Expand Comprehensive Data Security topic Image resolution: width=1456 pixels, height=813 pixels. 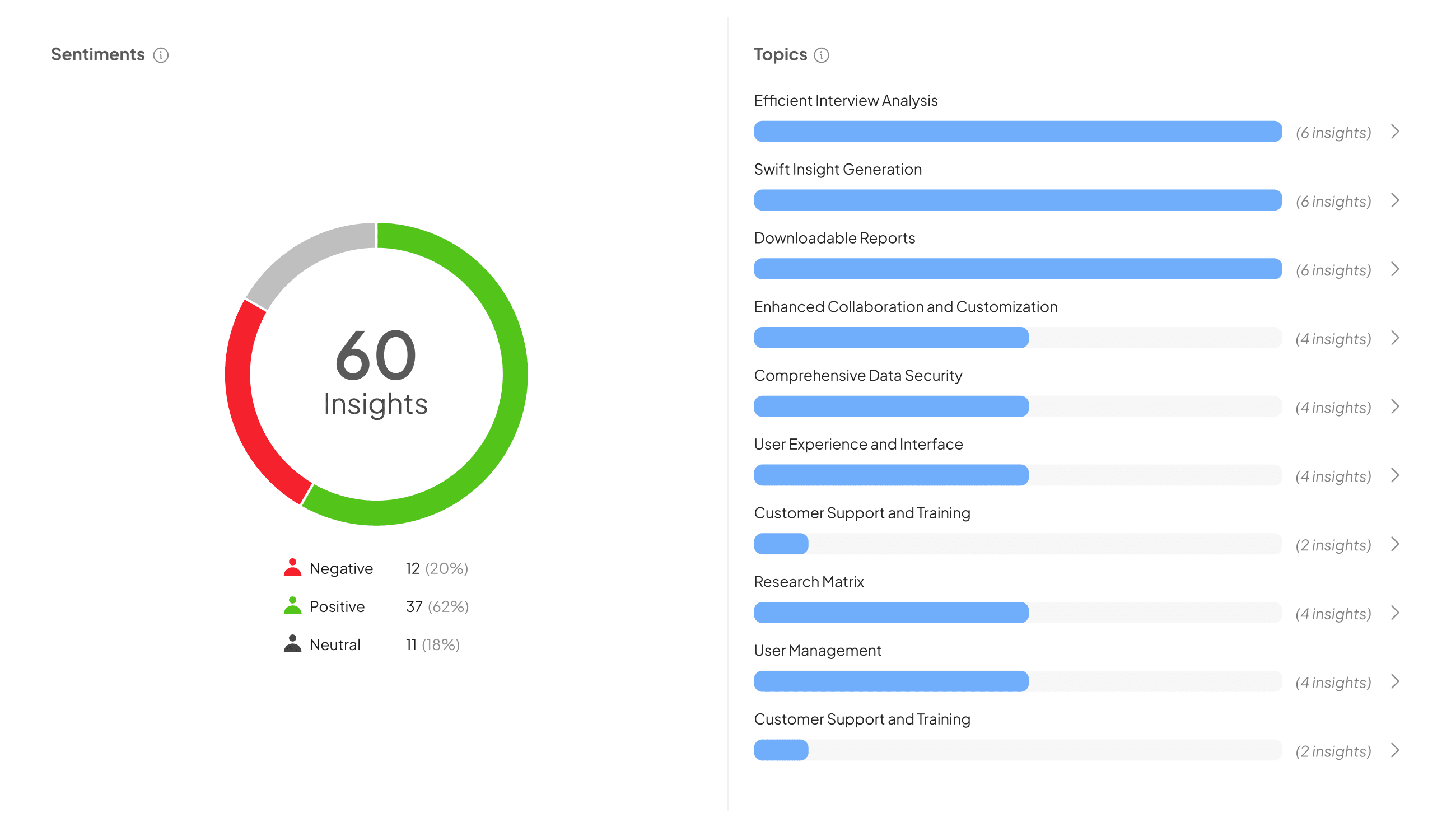(x=1398, y=407)
